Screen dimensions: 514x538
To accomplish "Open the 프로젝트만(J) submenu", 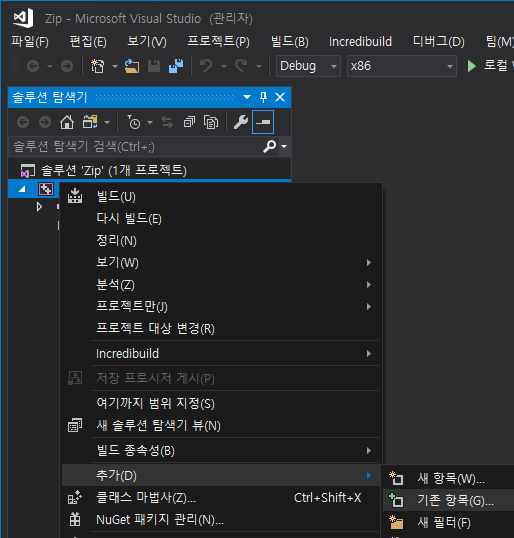I will point(221,306).
